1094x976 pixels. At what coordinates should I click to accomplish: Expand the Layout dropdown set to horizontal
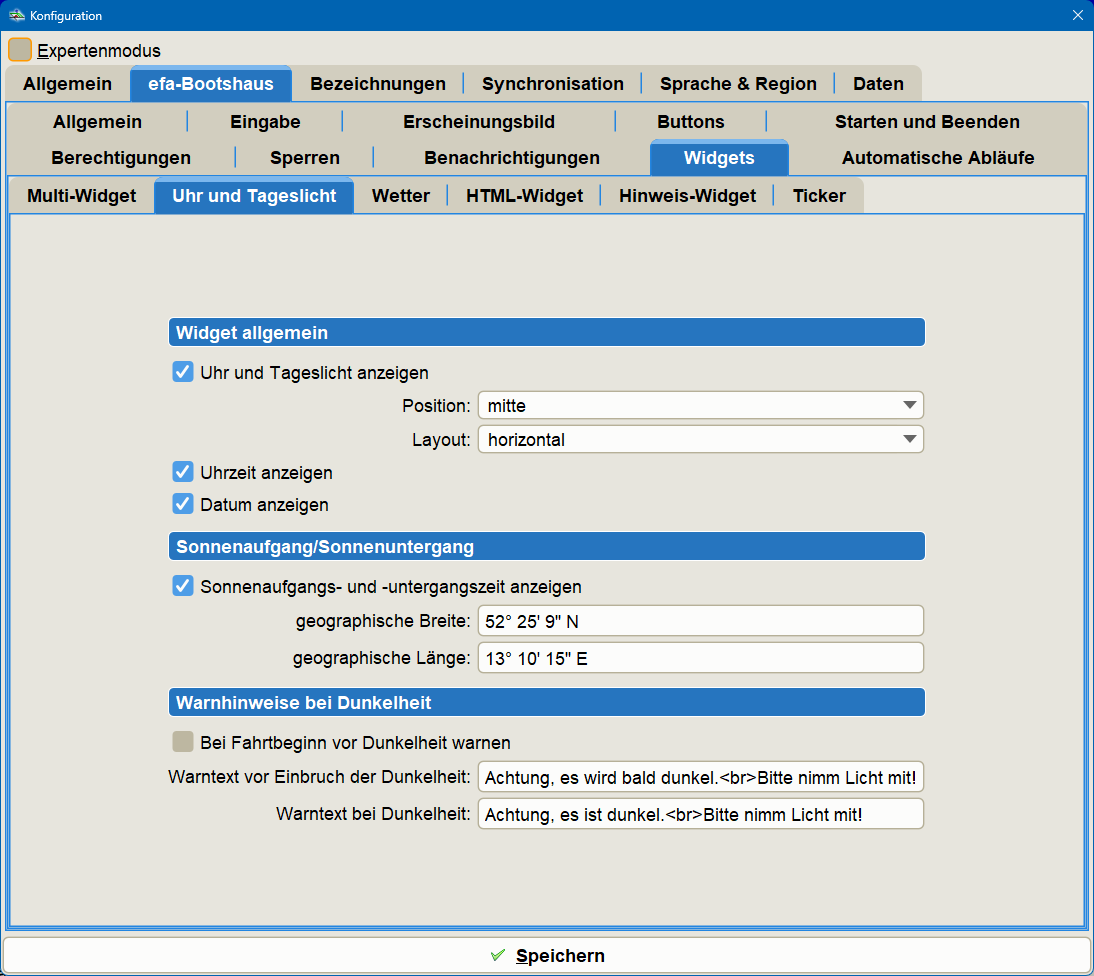coord(700,439)
